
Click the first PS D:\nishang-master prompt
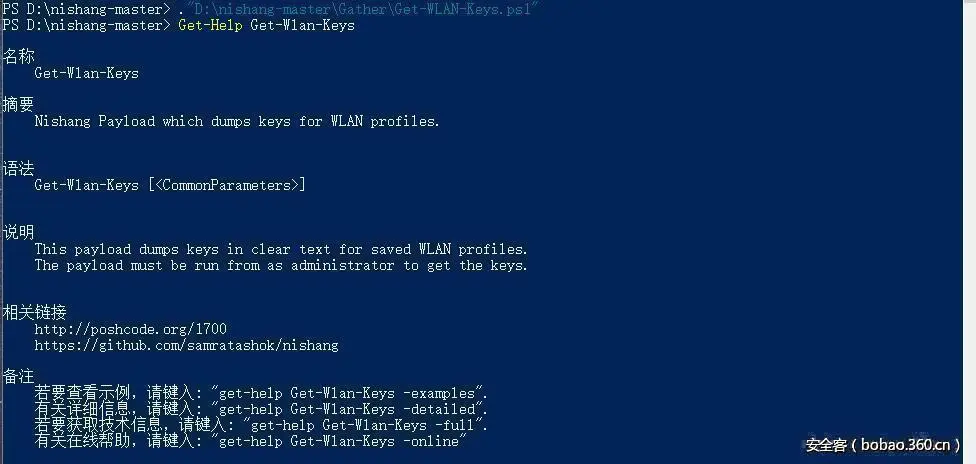click(x=87, y=9)
